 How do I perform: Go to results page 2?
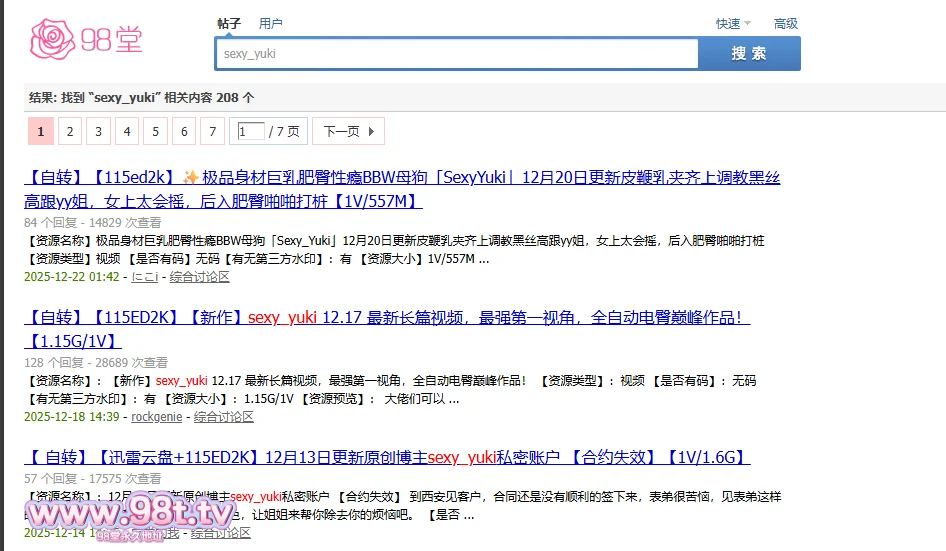[x=69, y=131]
